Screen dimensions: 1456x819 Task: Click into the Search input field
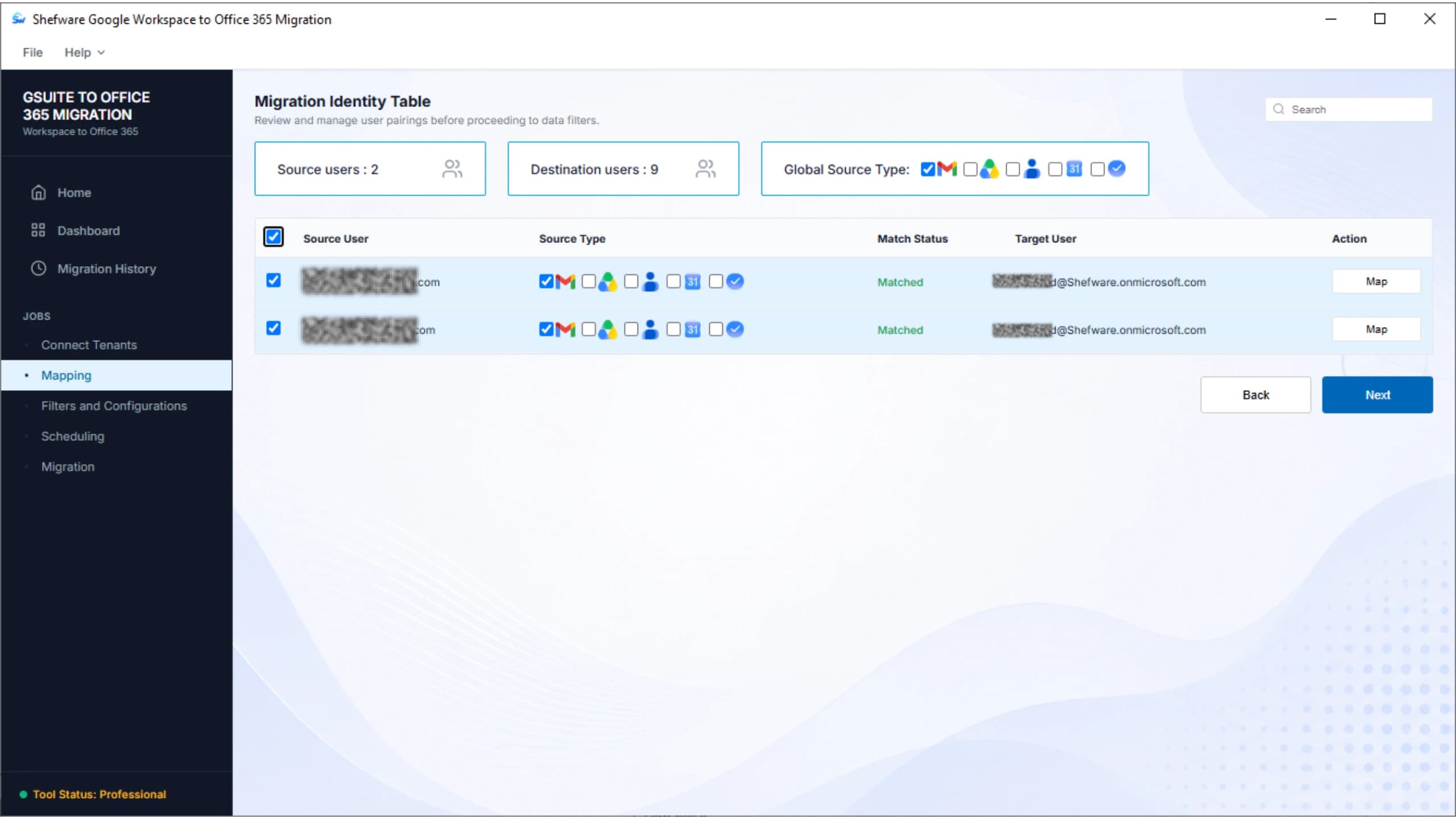pyautogui.click(x=1349, y=109)
